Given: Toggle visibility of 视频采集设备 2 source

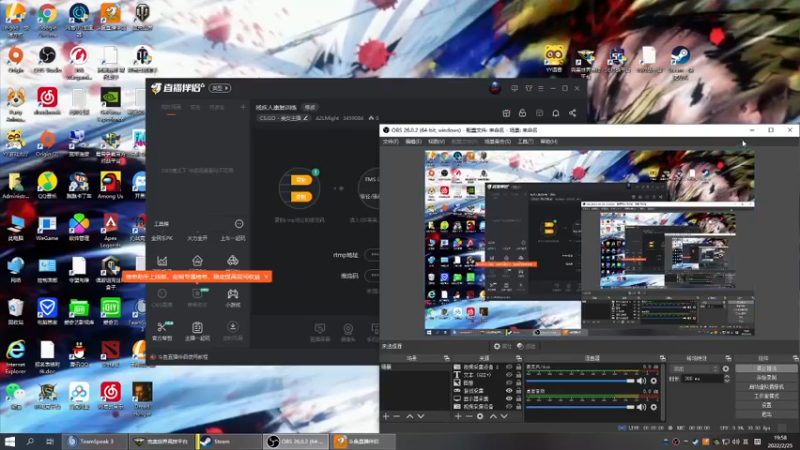Looking at the screenshot, I should click(x=509, y=367).
